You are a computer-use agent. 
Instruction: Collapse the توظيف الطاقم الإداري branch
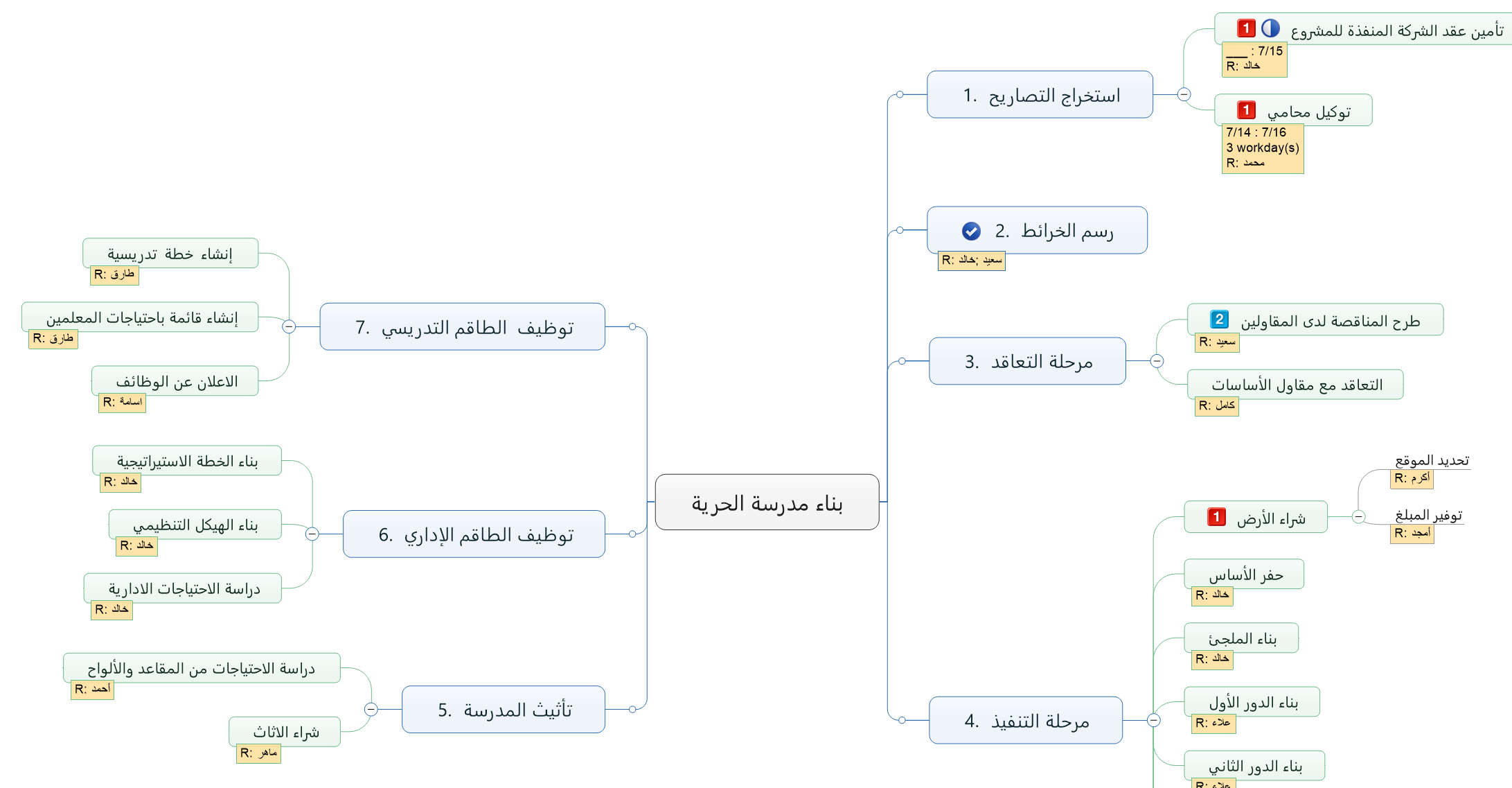[312, 534]
